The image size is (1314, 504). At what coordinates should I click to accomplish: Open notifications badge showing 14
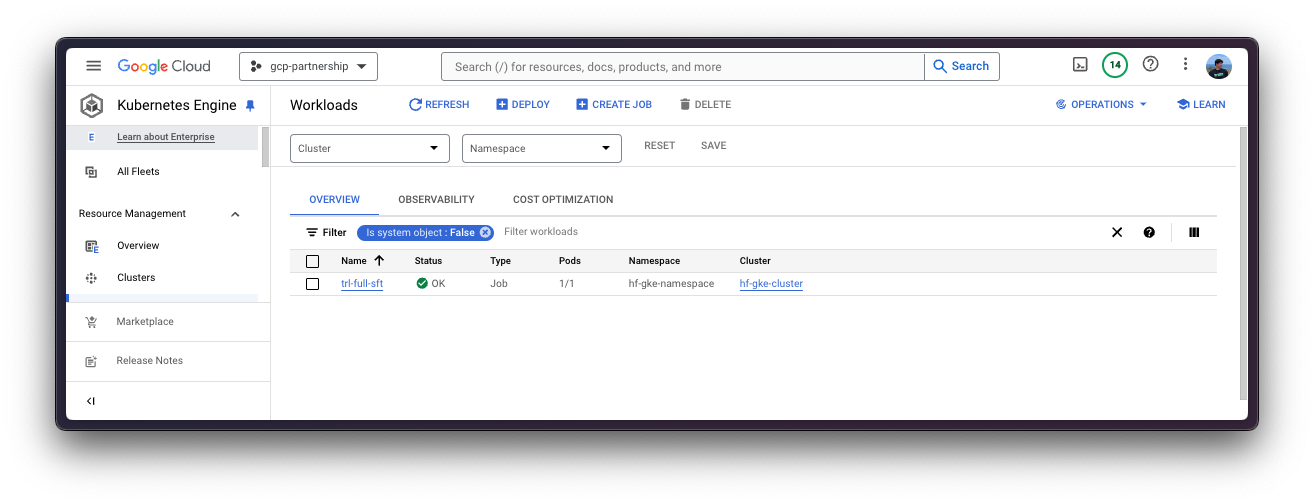point(1115,65)
